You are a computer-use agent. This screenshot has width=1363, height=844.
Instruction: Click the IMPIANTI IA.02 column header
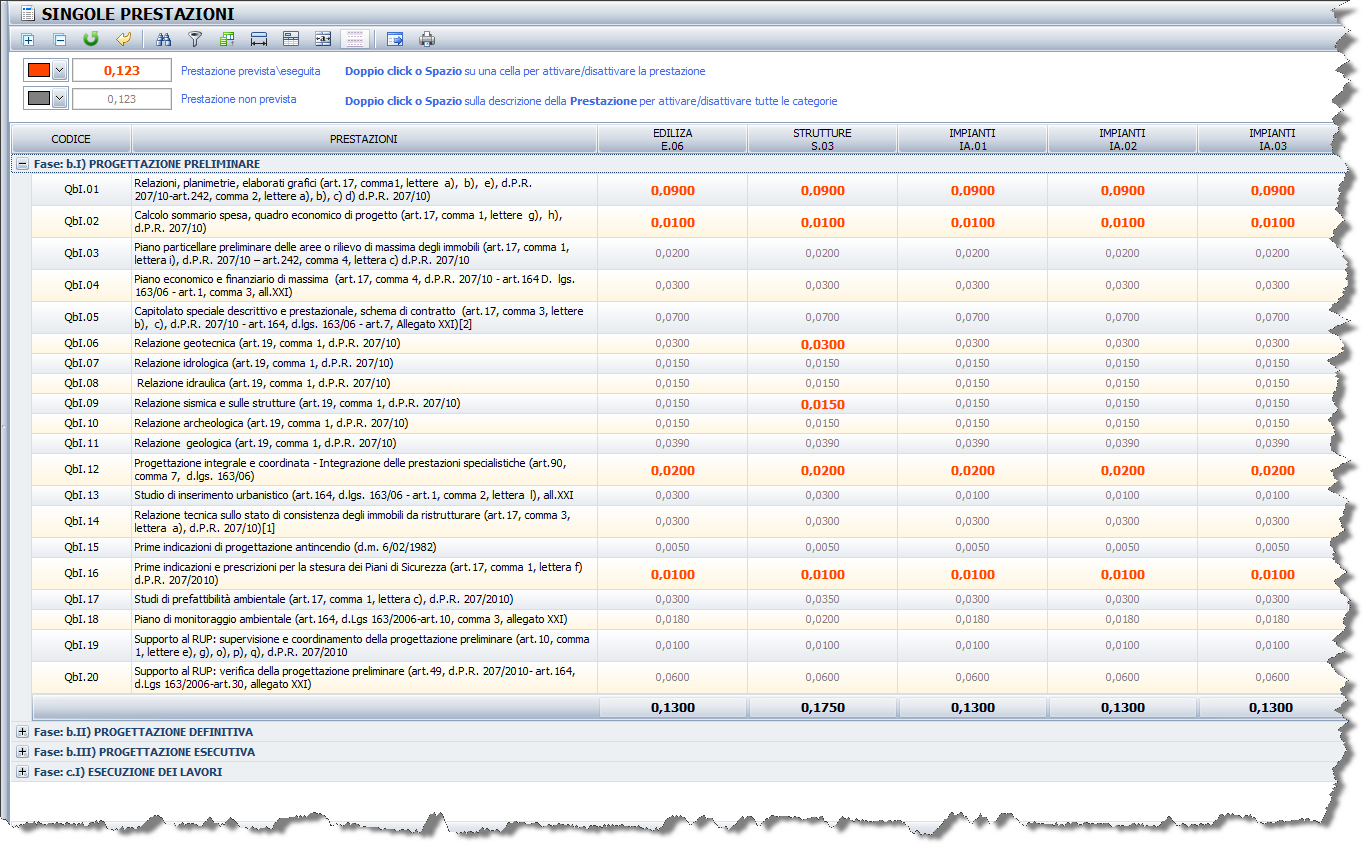tap(1122, 139)
